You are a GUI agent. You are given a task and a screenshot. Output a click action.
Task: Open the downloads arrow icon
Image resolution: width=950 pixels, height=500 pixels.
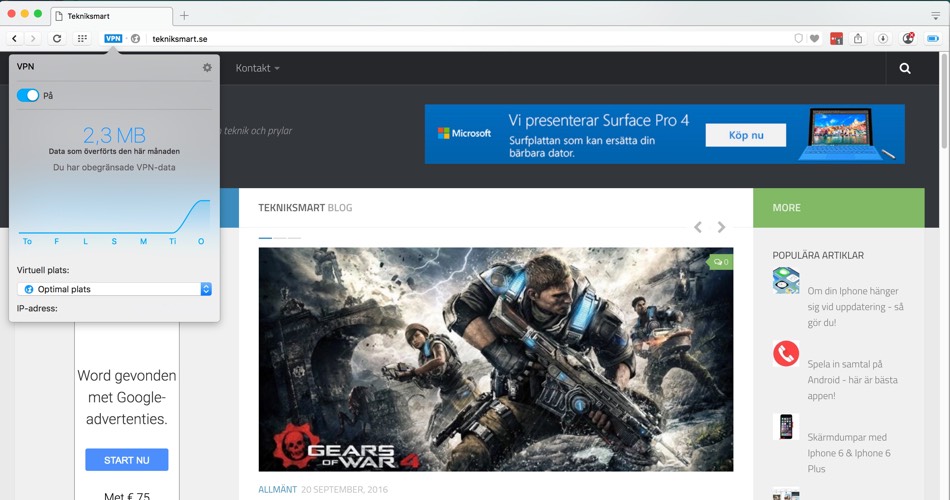(883, 38)
